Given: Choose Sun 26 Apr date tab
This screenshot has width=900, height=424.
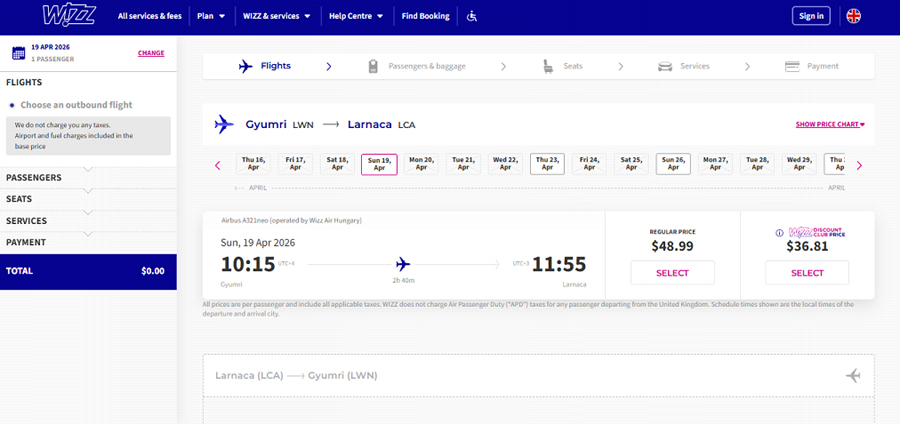Looking at the screenshot, I should tap(673, 164).
